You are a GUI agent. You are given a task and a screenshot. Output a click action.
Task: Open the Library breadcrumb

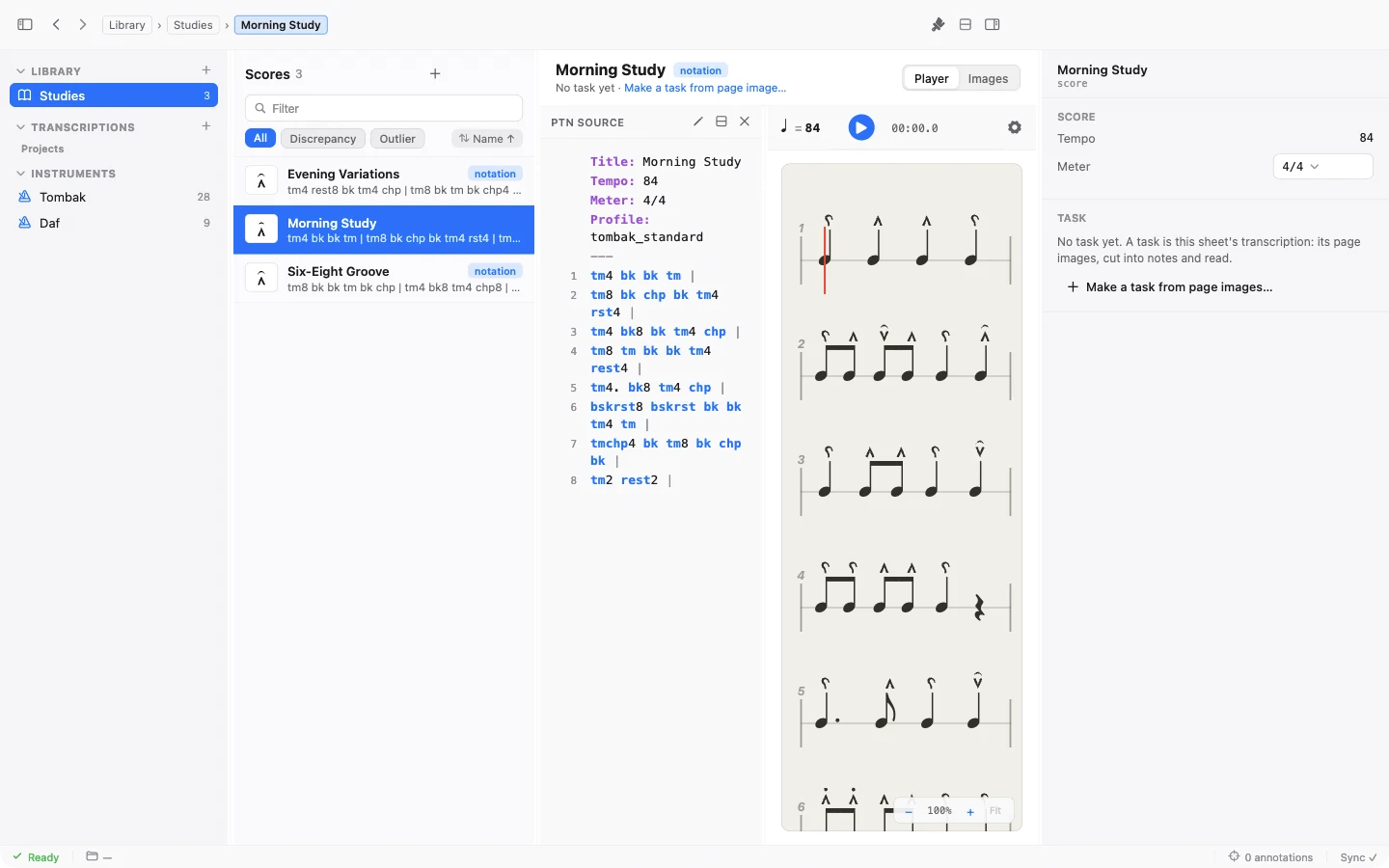(127, 25)
